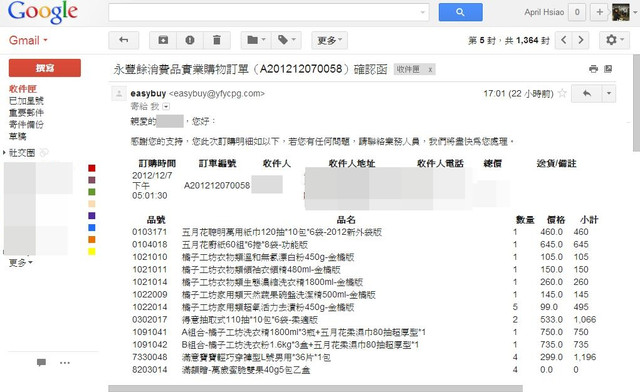Select the orange label color square
Viewport: 640px width, 392px height.
[92, 239]
